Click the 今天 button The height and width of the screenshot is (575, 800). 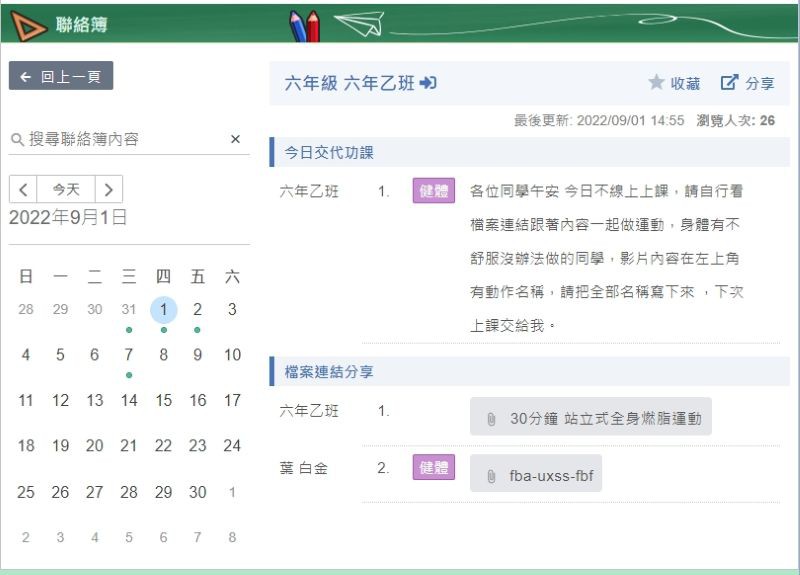(x=66, y=190)
